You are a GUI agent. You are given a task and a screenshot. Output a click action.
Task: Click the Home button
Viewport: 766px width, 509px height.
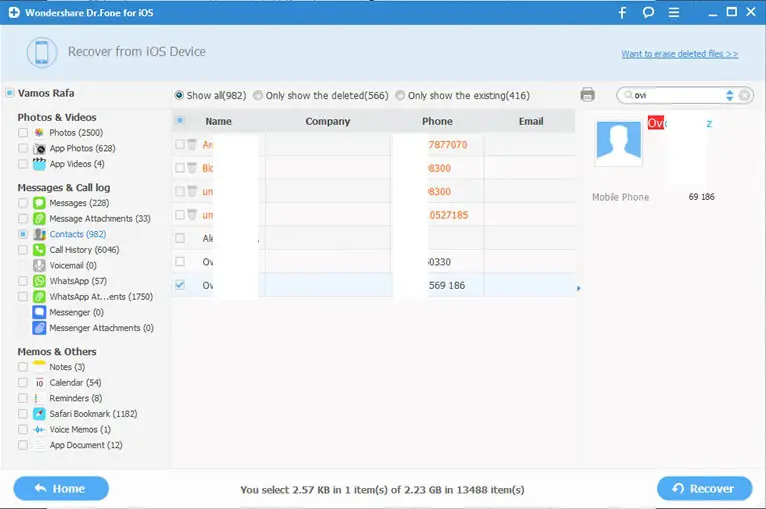(61, 488)
